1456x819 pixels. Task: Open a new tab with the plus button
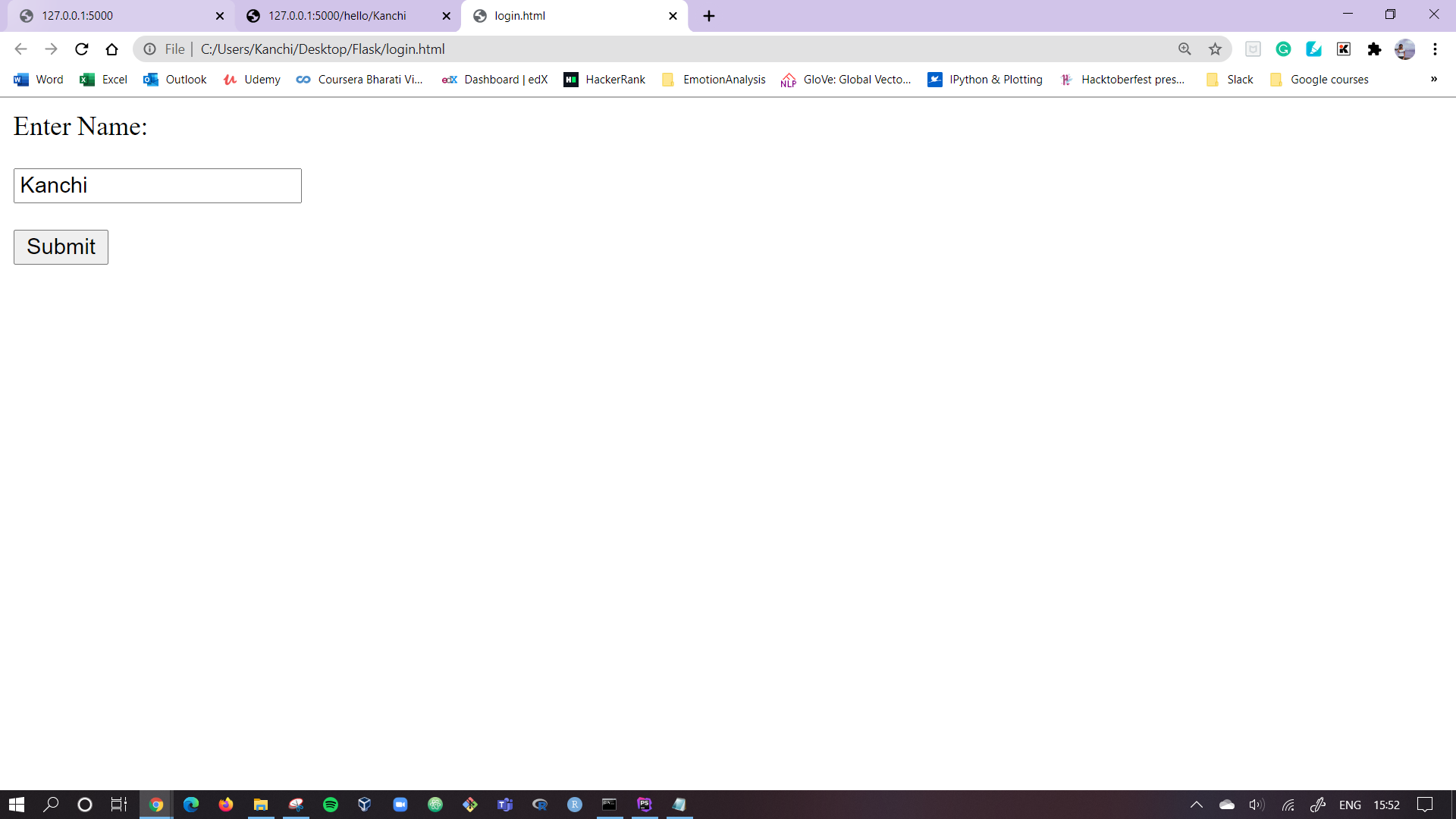tap(709, 16)
